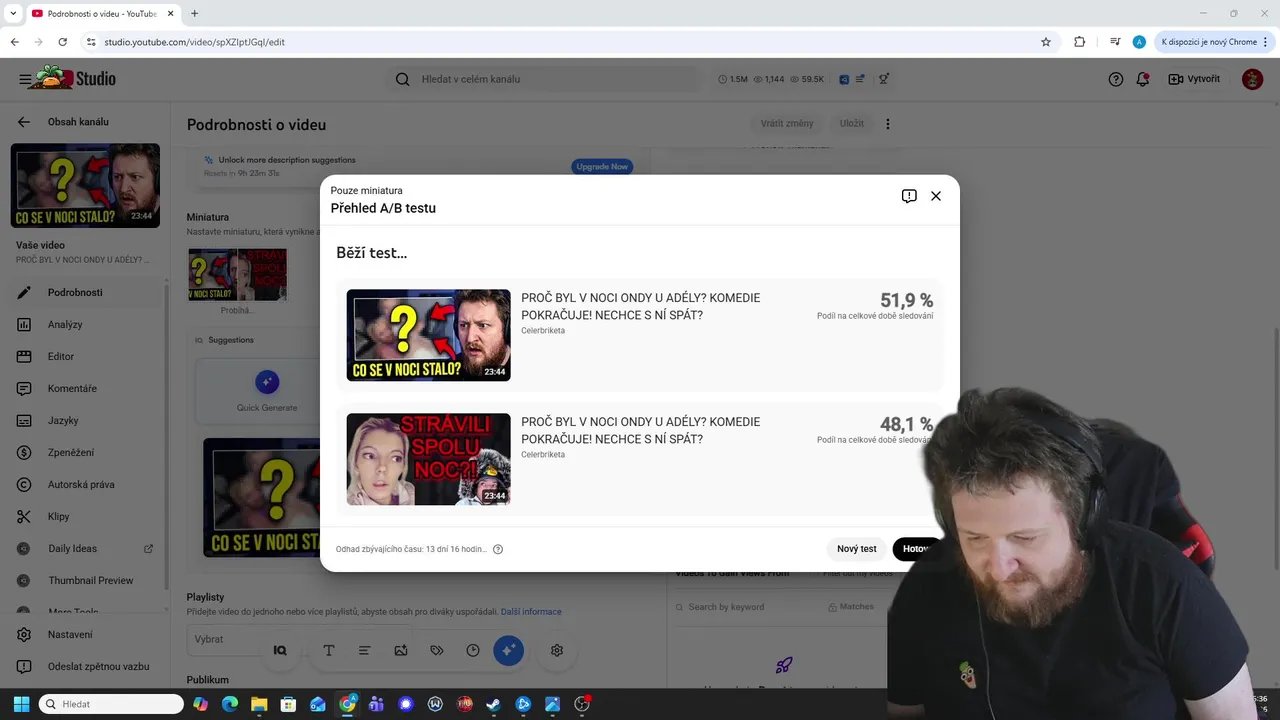
Task: Click the blue extension icon in header stats
Action: (x=845, y=79)
